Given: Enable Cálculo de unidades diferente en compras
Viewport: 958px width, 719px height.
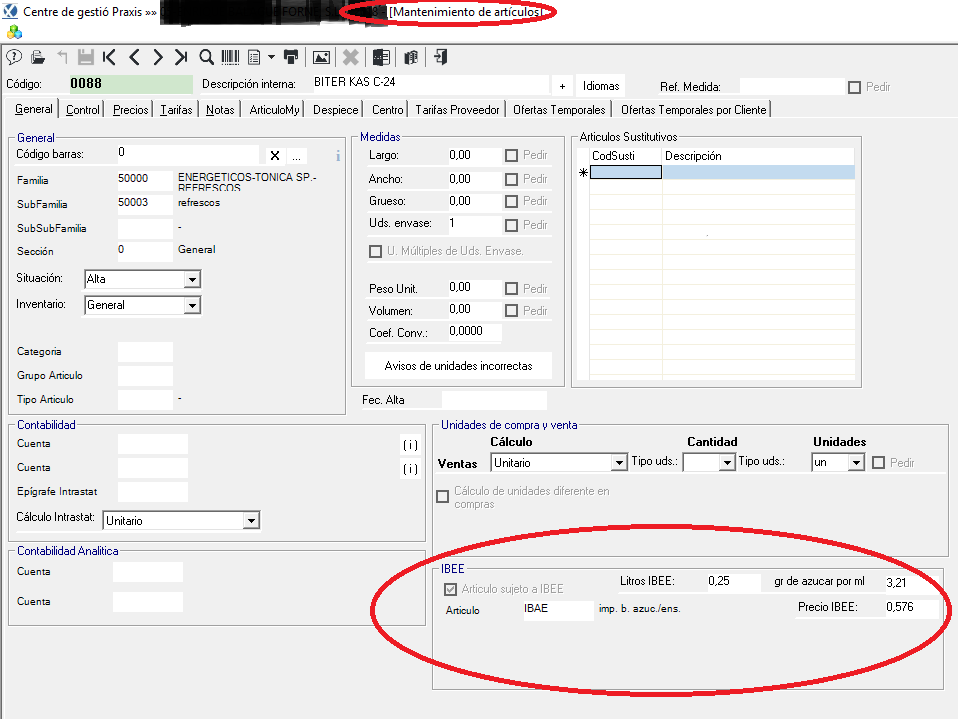Looking at the screenshot, I should click(x=442, y=497).
